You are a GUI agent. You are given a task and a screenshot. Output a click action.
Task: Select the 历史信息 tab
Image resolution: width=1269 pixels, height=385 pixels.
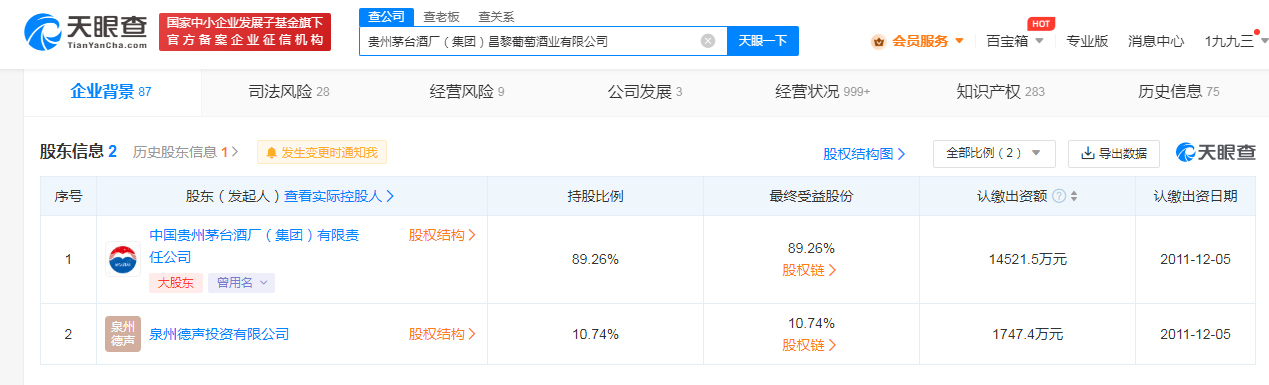[x=1178, y=92]
